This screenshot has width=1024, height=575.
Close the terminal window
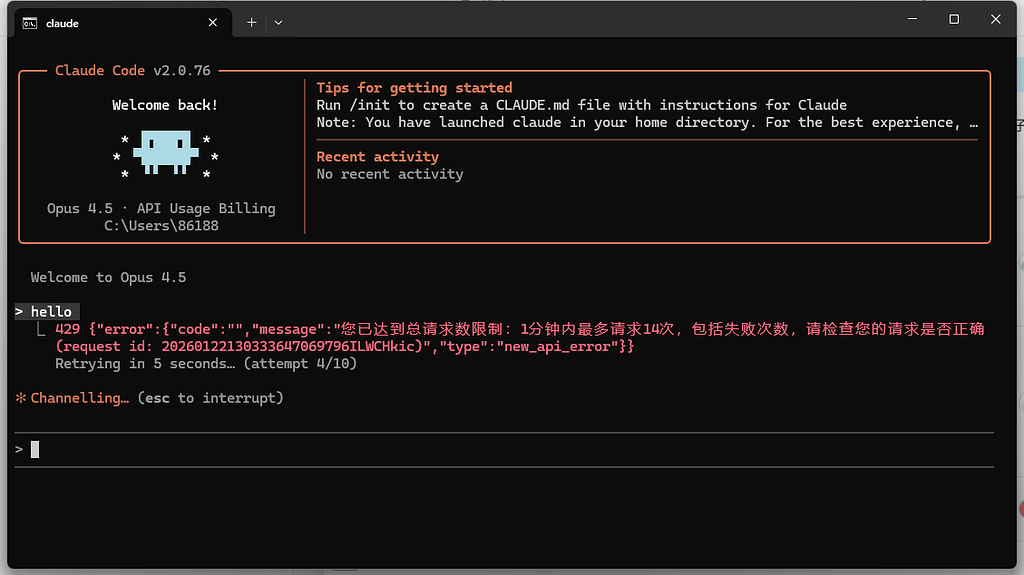(x=995, y=19)
